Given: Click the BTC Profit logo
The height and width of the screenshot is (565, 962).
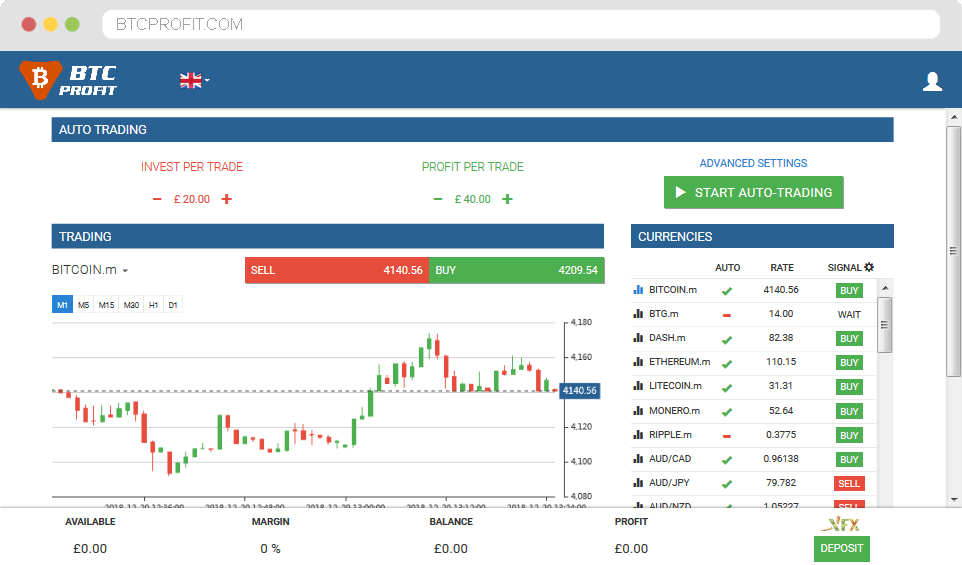Looking at the screenshot, I should click(68, 80).
